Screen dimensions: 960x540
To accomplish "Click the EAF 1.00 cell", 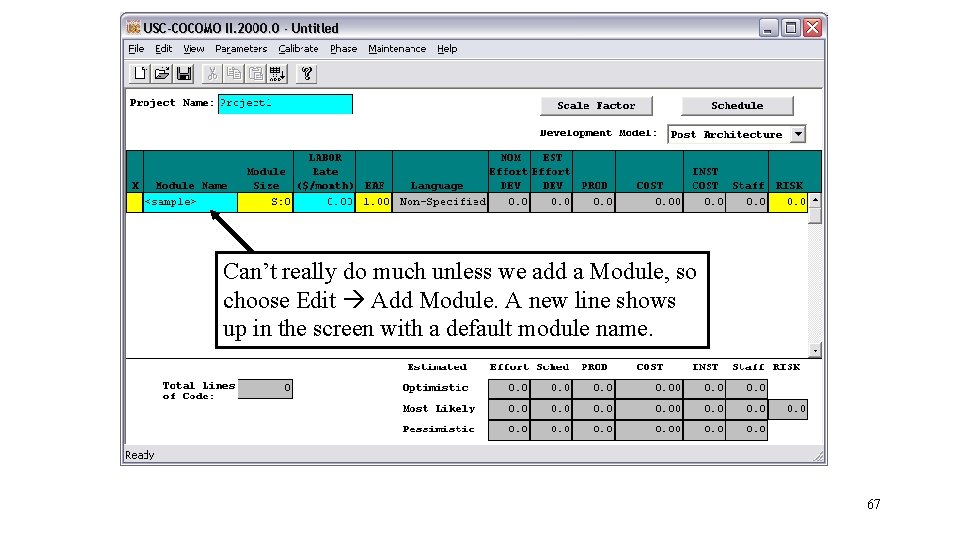I will [x=373, y=202].
